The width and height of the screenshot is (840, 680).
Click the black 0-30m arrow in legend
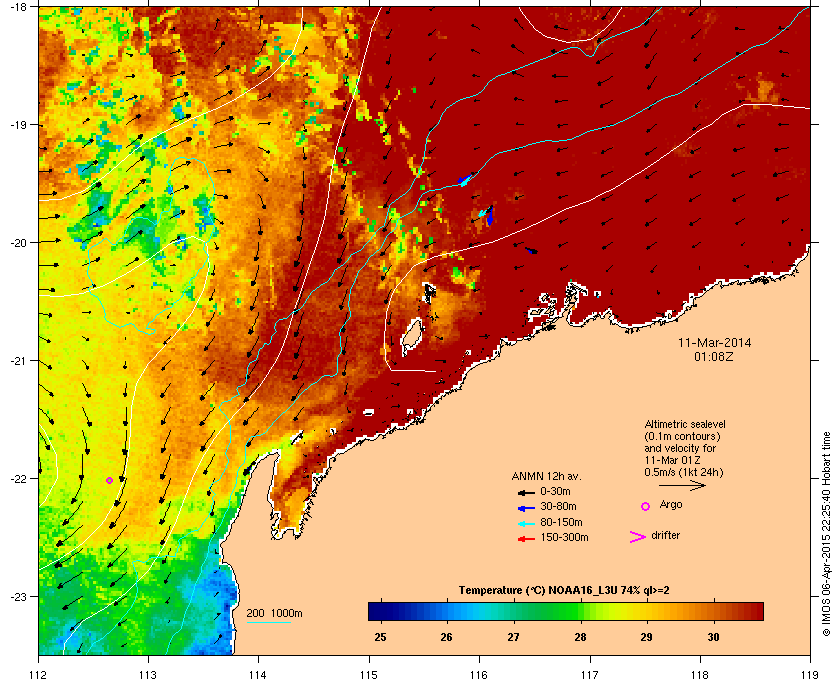[526, 492]
